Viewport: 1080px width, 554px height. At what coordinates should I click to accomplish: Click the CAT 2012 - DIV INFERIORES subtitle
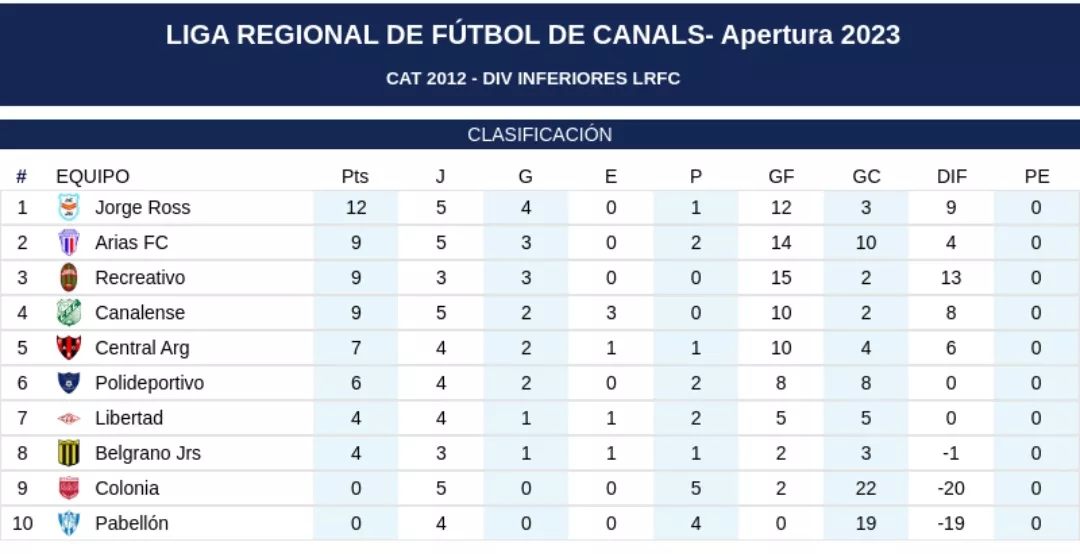(533, 78)
